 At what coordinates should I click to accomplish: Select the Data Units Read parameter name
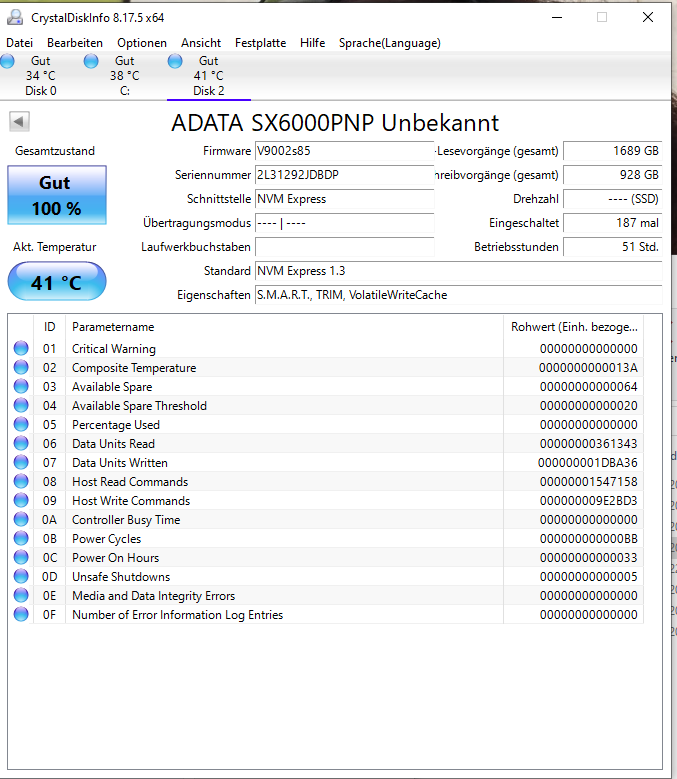(x=113, y=444)
